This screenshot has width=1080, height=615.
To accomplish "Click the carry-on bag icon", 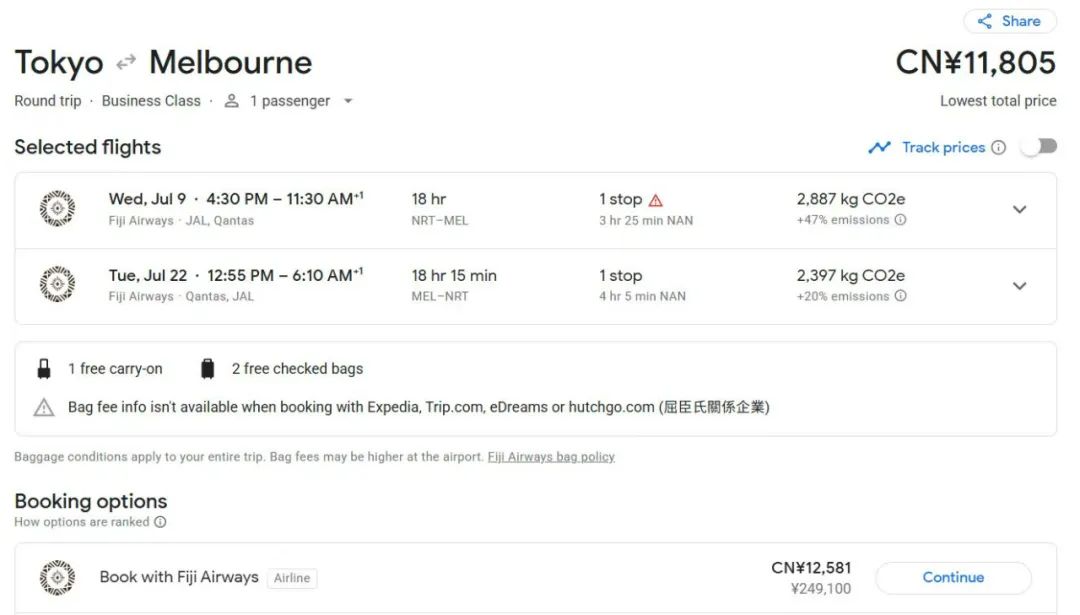I will coord(44,368).
